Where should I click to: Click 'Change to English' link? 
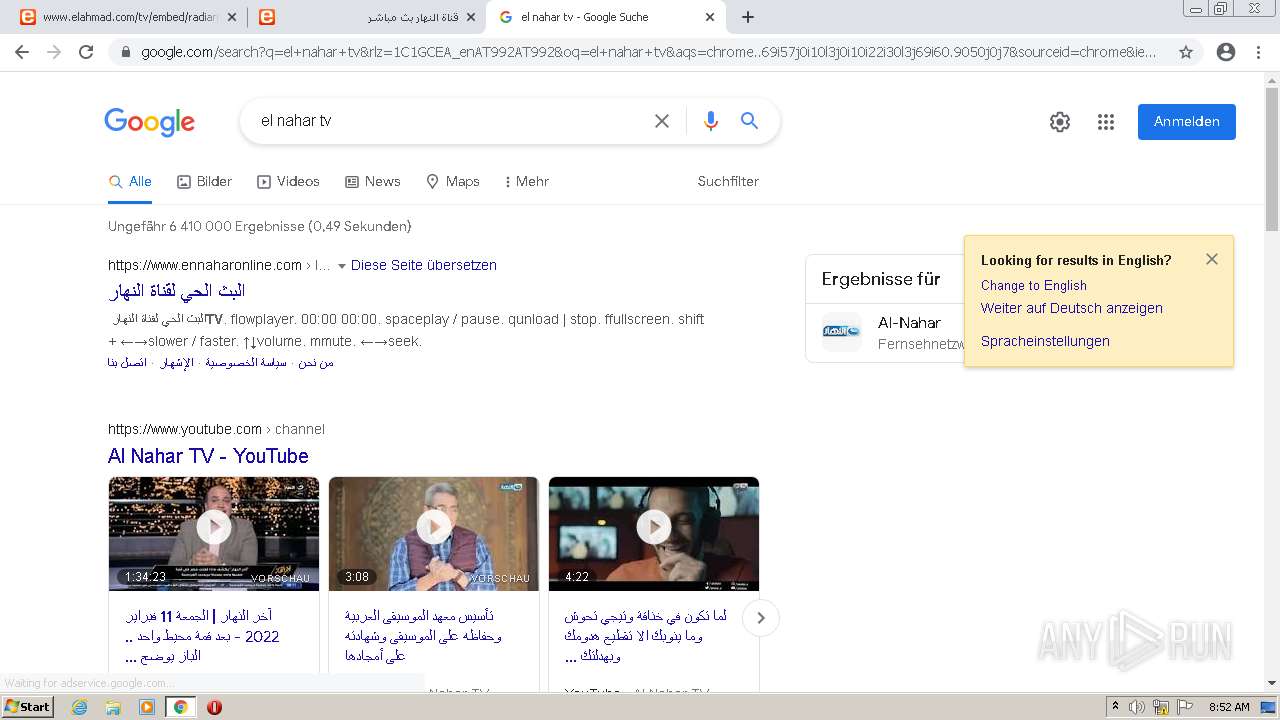1034,285
